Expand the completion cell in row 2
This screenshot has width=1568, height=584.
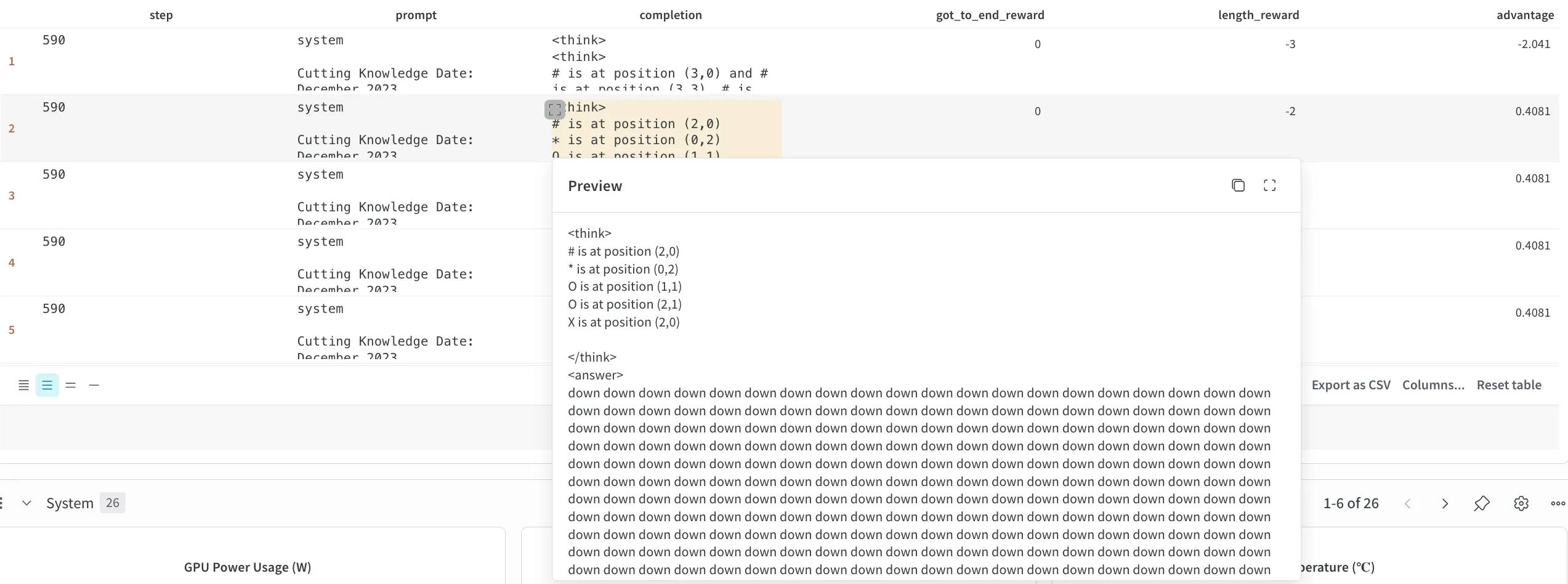554,109
